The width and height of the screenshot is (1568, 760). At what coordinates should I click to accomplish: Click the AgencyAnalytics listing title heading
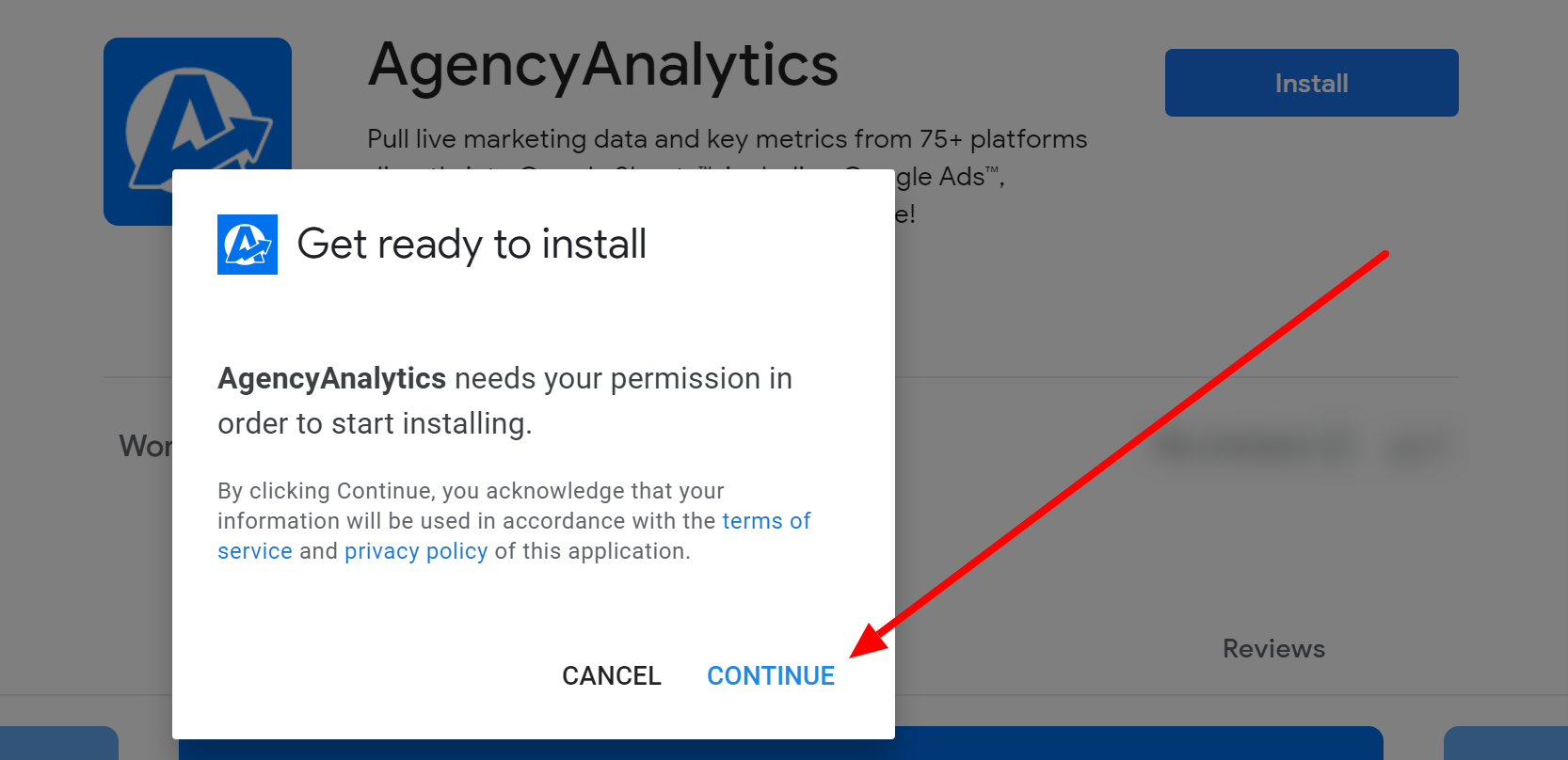(603, 66)
